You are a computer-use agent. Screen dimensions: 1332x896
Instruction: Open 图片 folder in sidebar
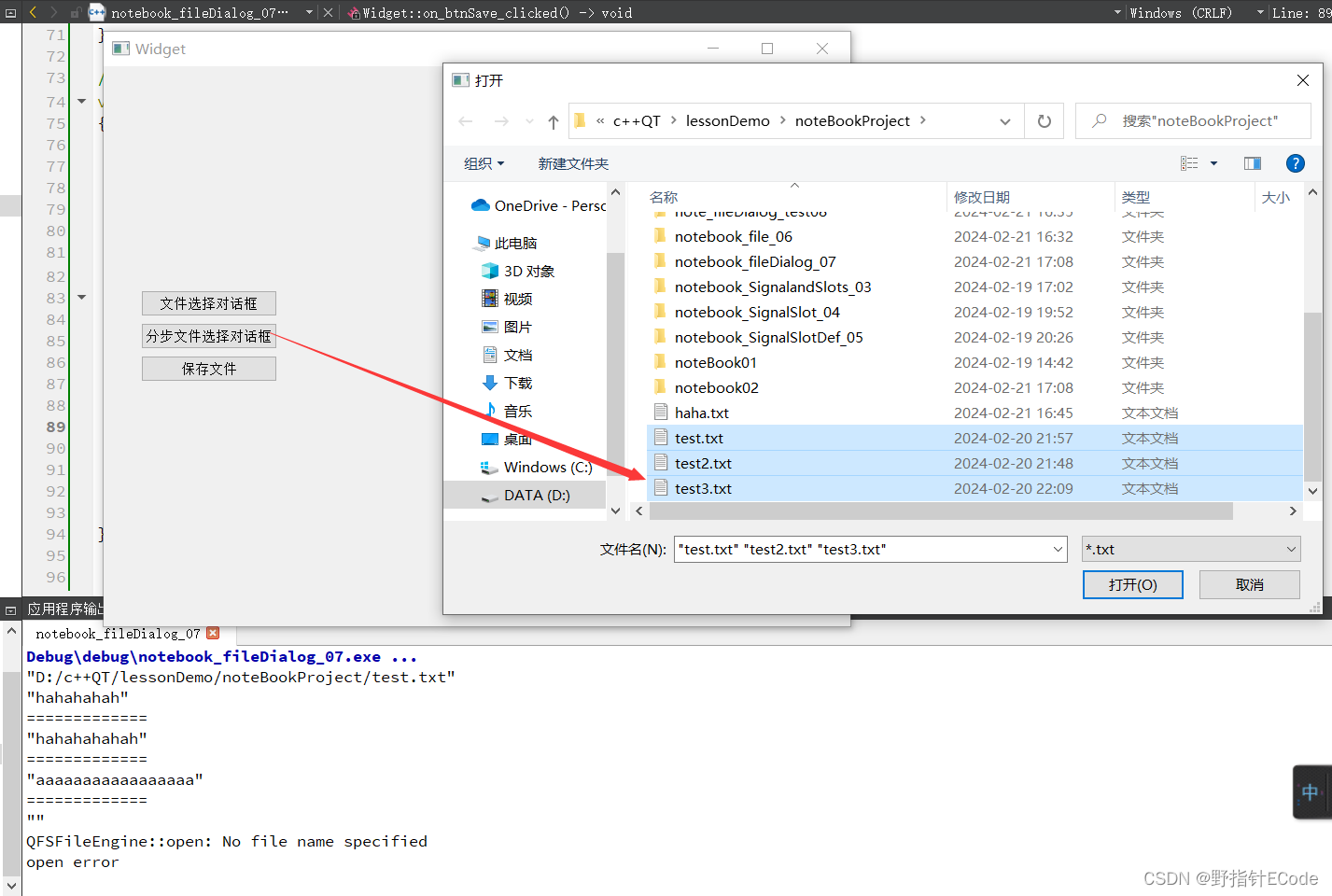tap(507, 327)
